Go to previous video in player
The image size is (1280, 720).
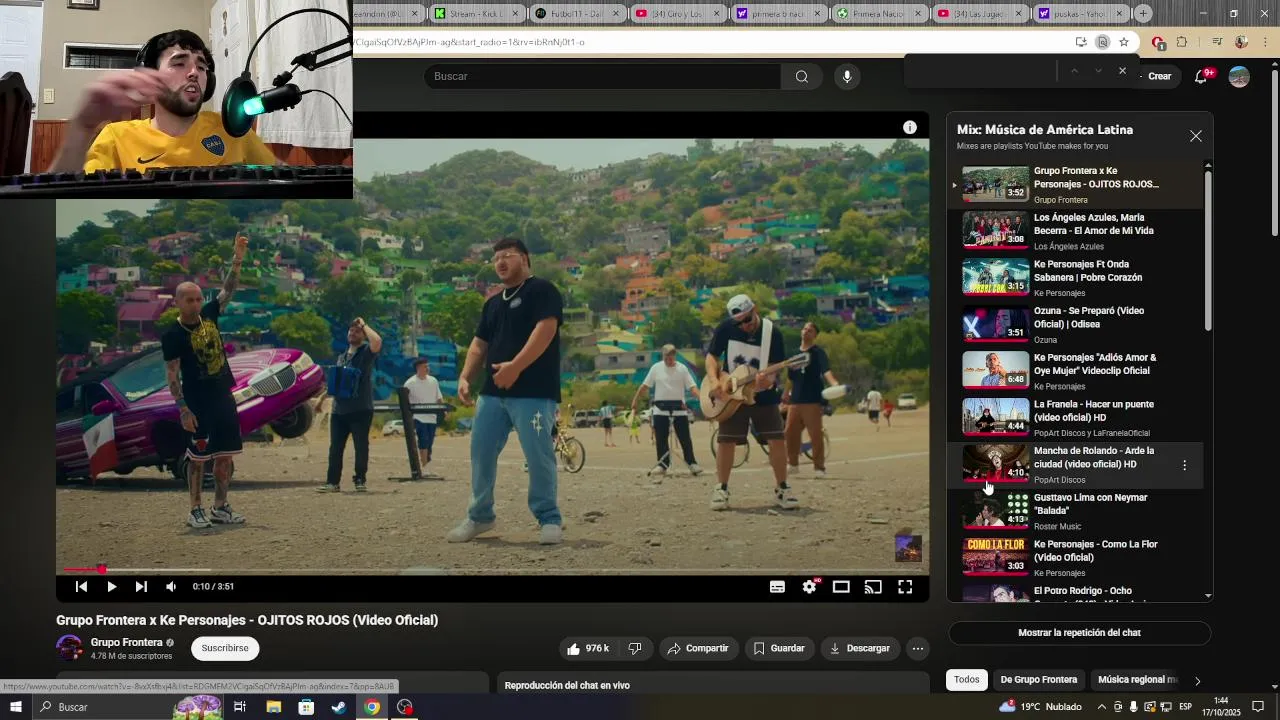coord(81,587)
